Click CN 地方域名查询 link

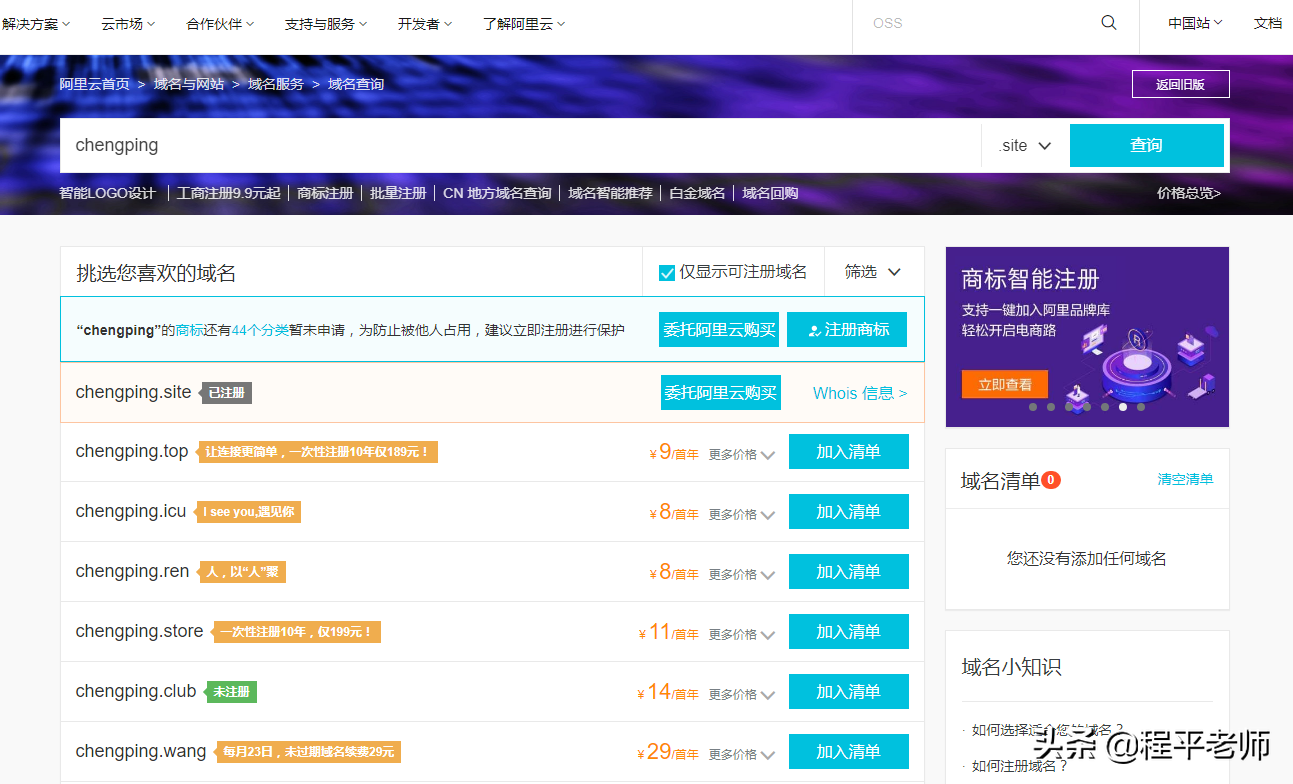click(x=497, y=193)
